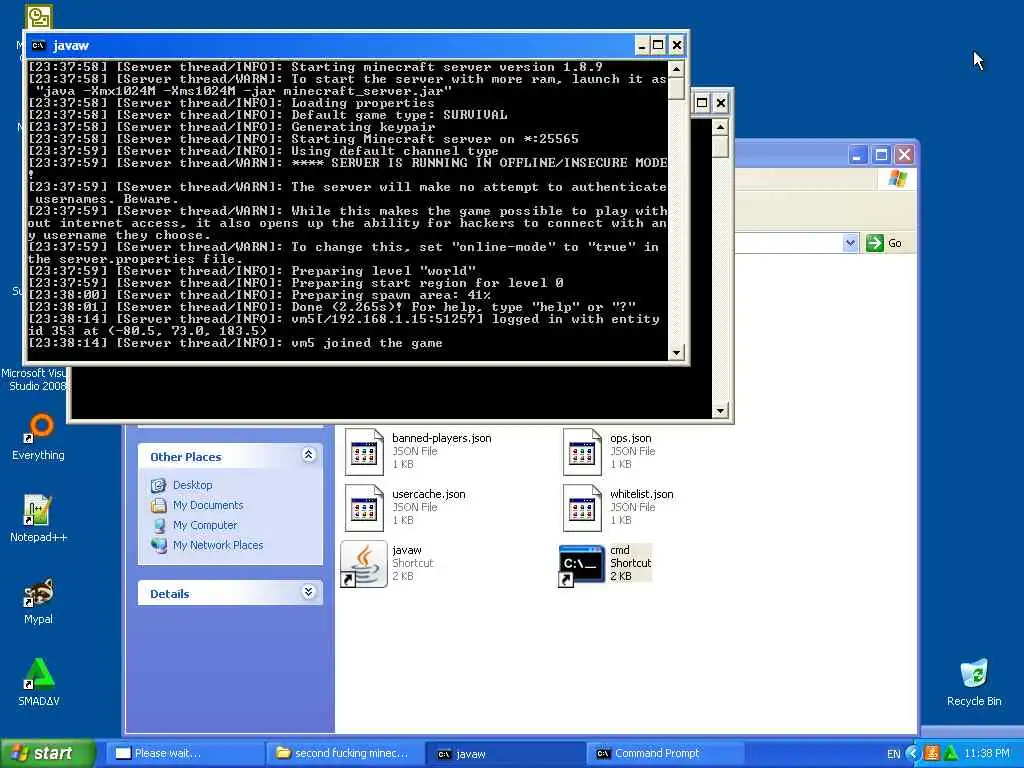Click the Windows flag logo in Explorer window
Screen dimensions: 1024x768
pos(897,178)
